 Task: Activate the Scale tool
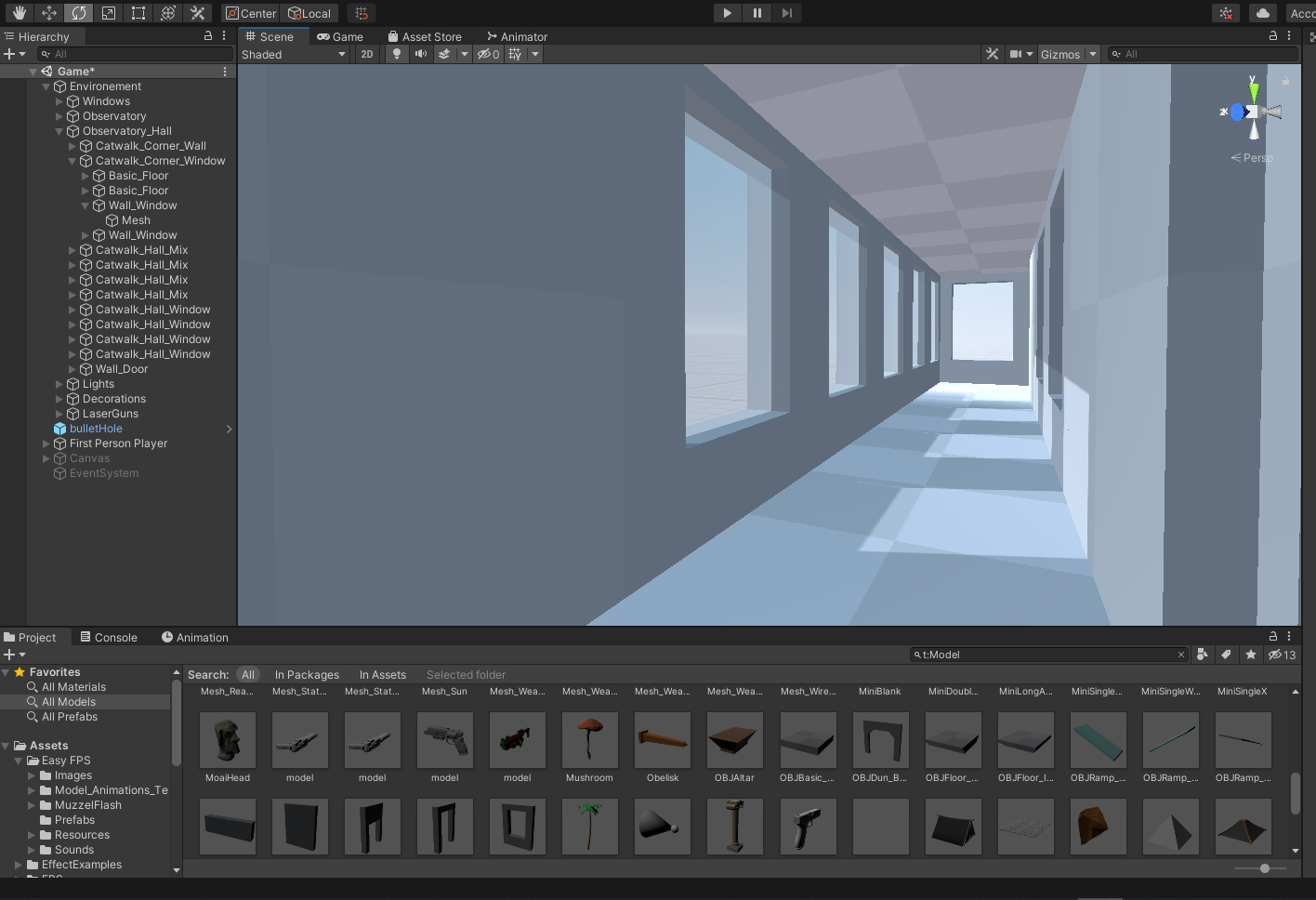tap(110, 13)
